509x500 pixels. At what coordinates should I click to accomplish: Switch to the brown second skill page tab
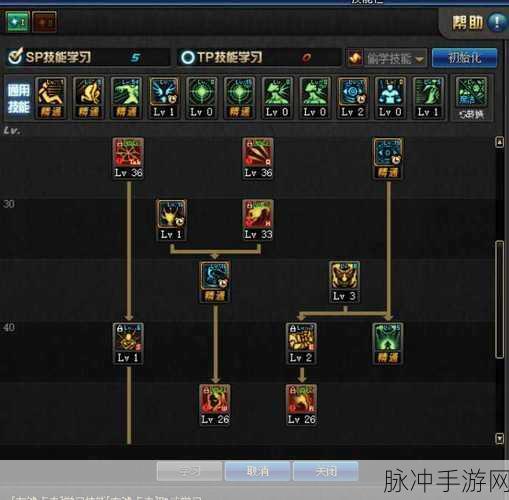(44, 22)
